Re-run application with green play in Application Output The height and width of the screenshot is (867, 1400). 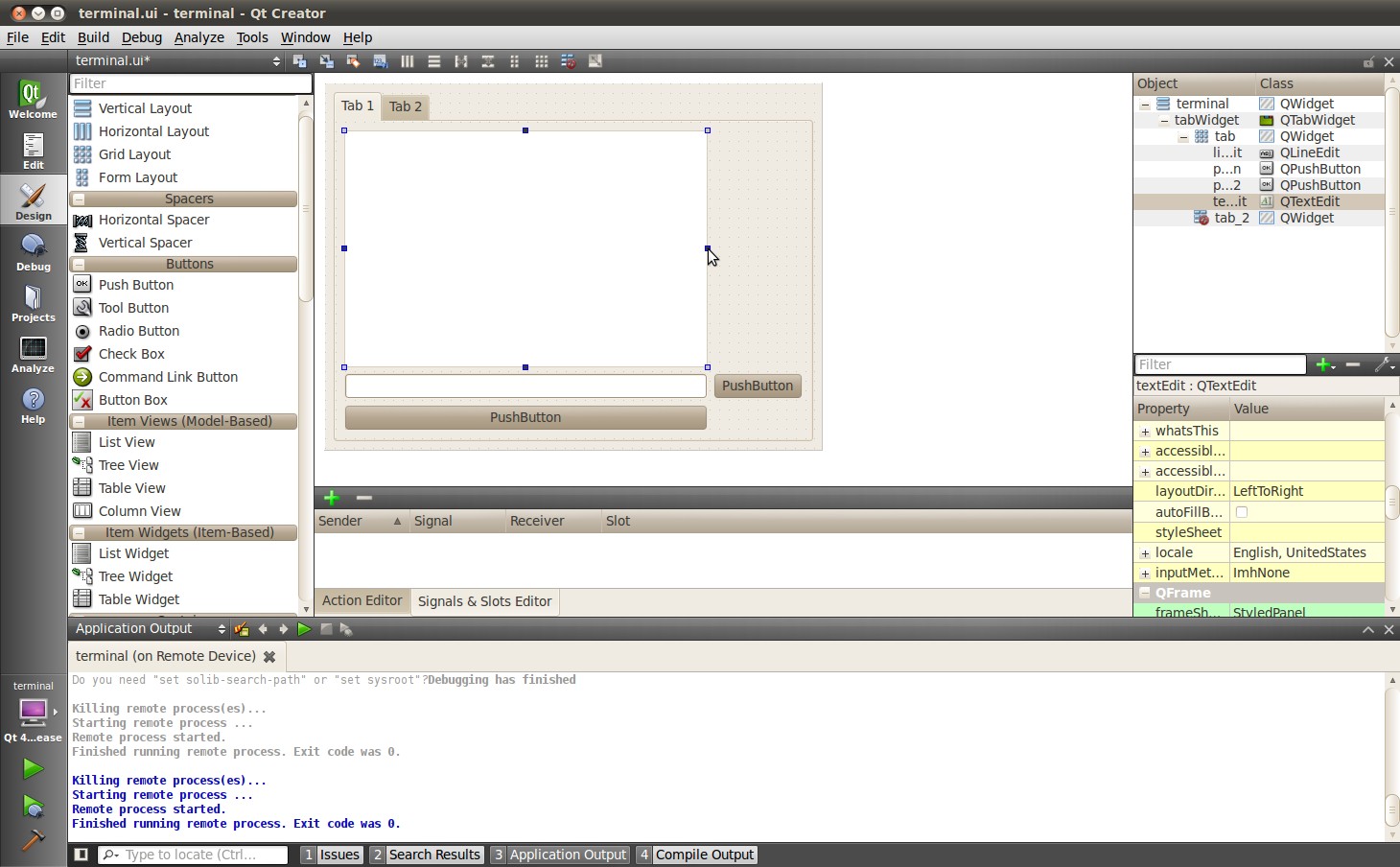click(x=304, y=629)
